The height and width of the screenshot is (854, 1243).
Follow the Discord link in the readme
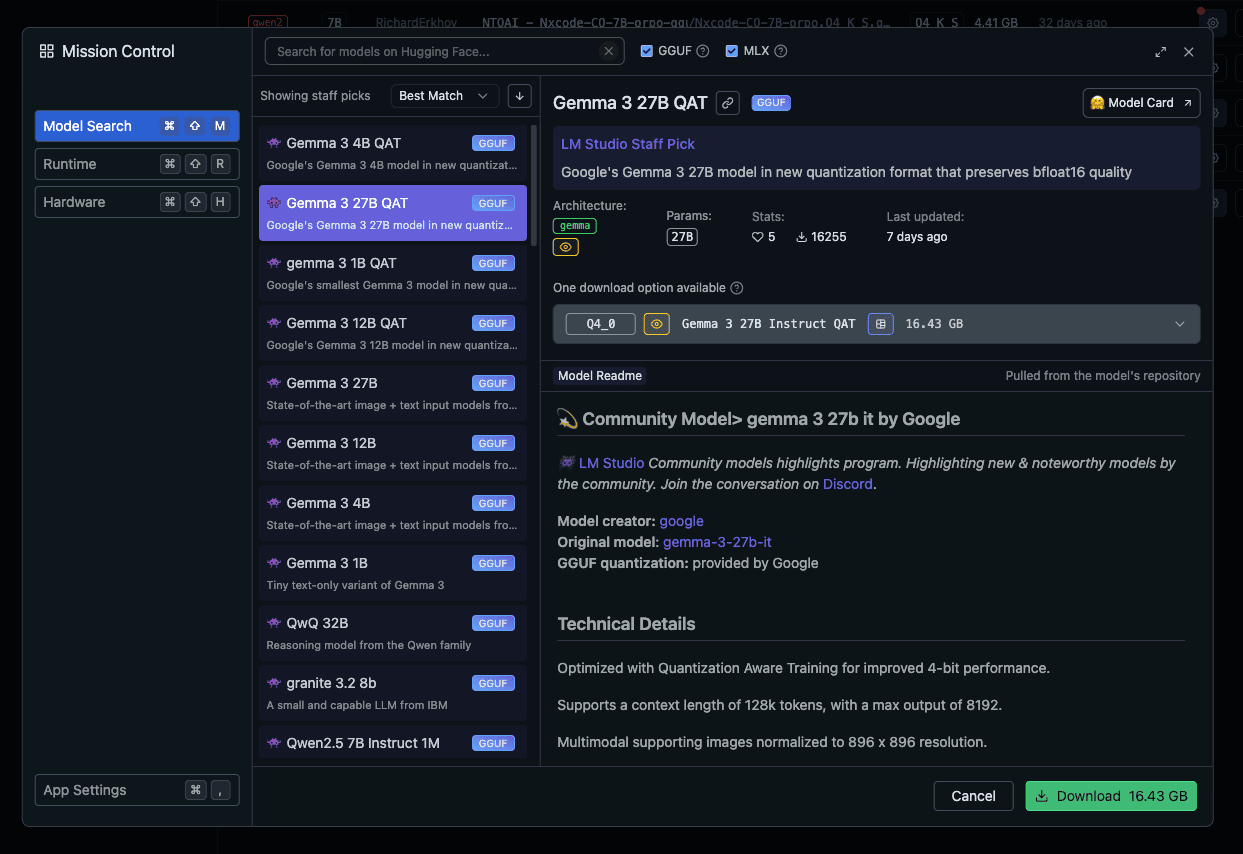(848, 484)
